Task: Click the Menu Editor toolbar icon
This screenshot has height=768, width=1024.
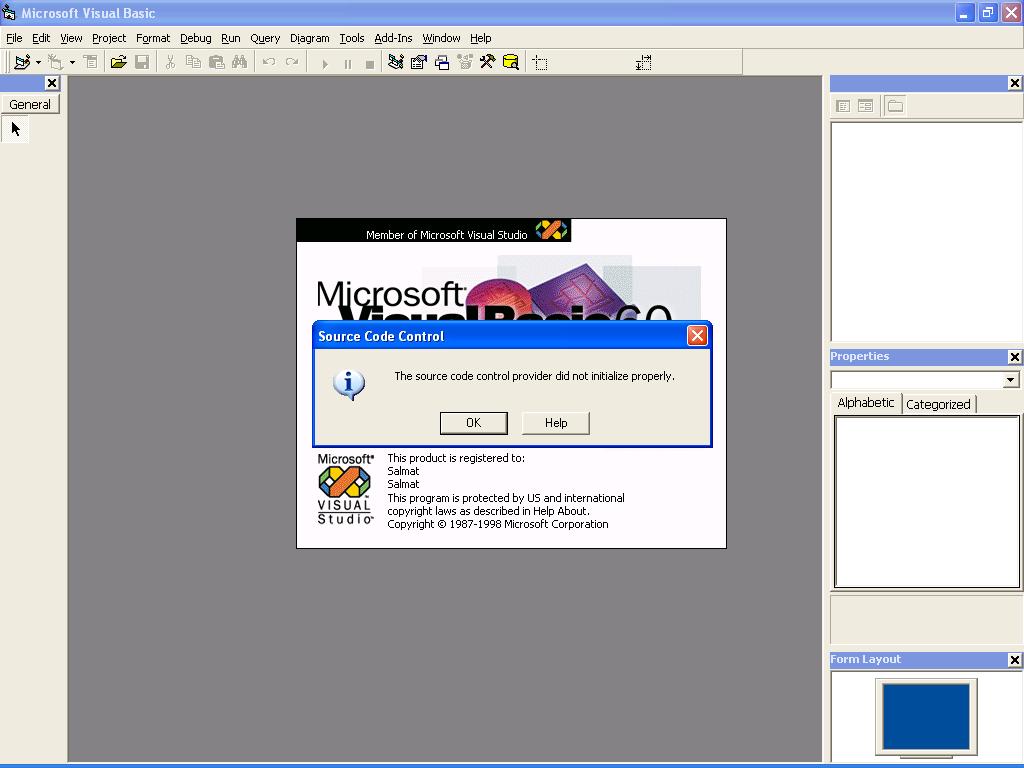Action: tap(90, 62)
